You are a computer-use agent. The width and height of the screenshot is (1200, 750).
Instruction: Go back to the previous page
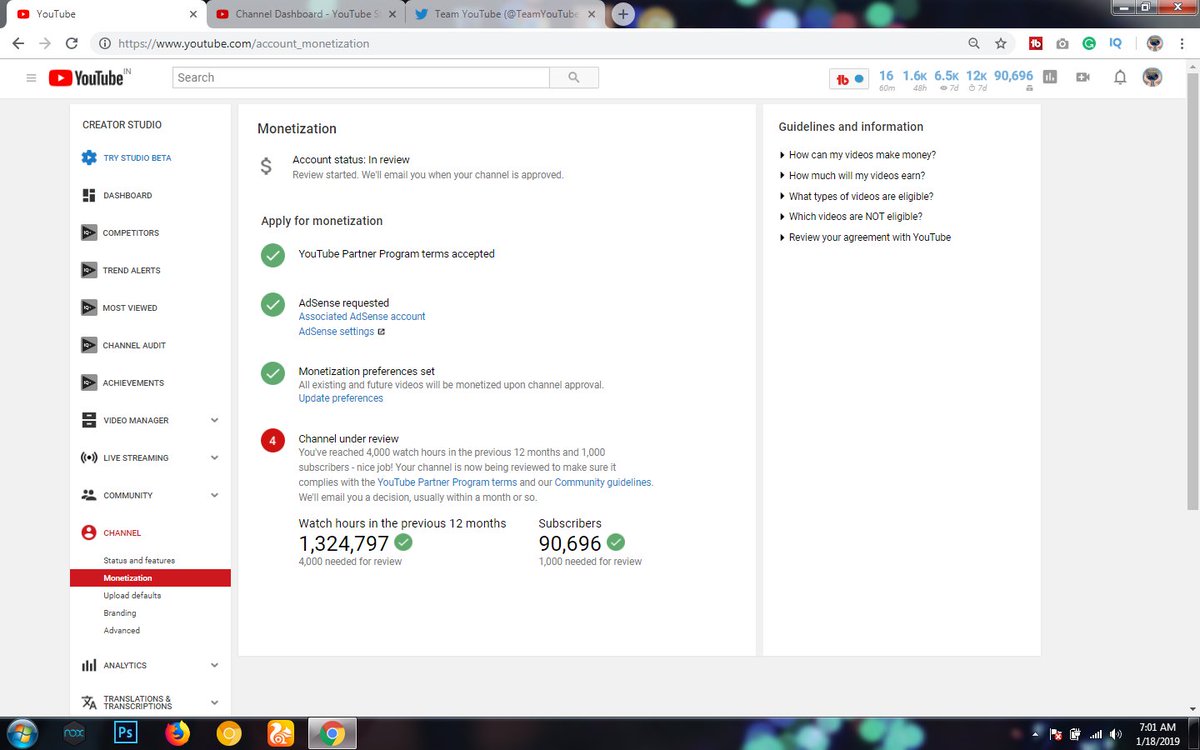point(18,44)
